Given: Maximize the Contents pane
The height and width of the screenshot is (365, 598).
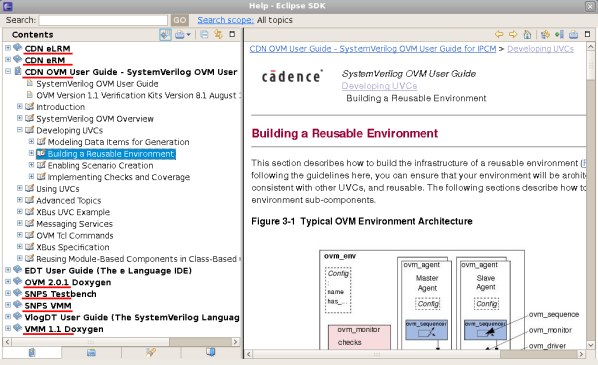Looking at the screenshot, I should click(x=232, y=34).
